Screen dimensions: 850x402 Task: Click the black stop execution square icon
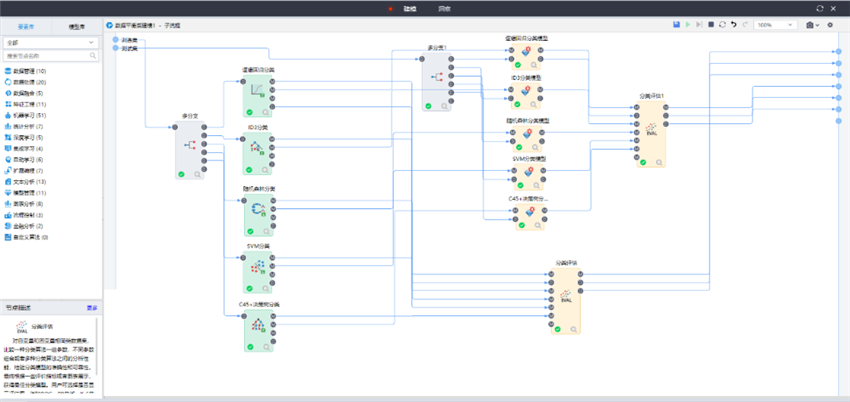coord(710,24)
